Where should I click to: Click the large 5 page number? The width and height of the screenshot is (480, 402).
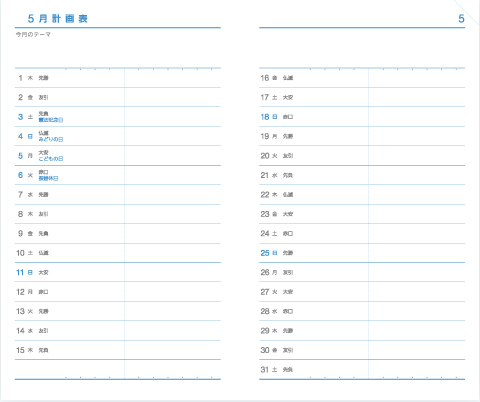click(x=461, y=19)
